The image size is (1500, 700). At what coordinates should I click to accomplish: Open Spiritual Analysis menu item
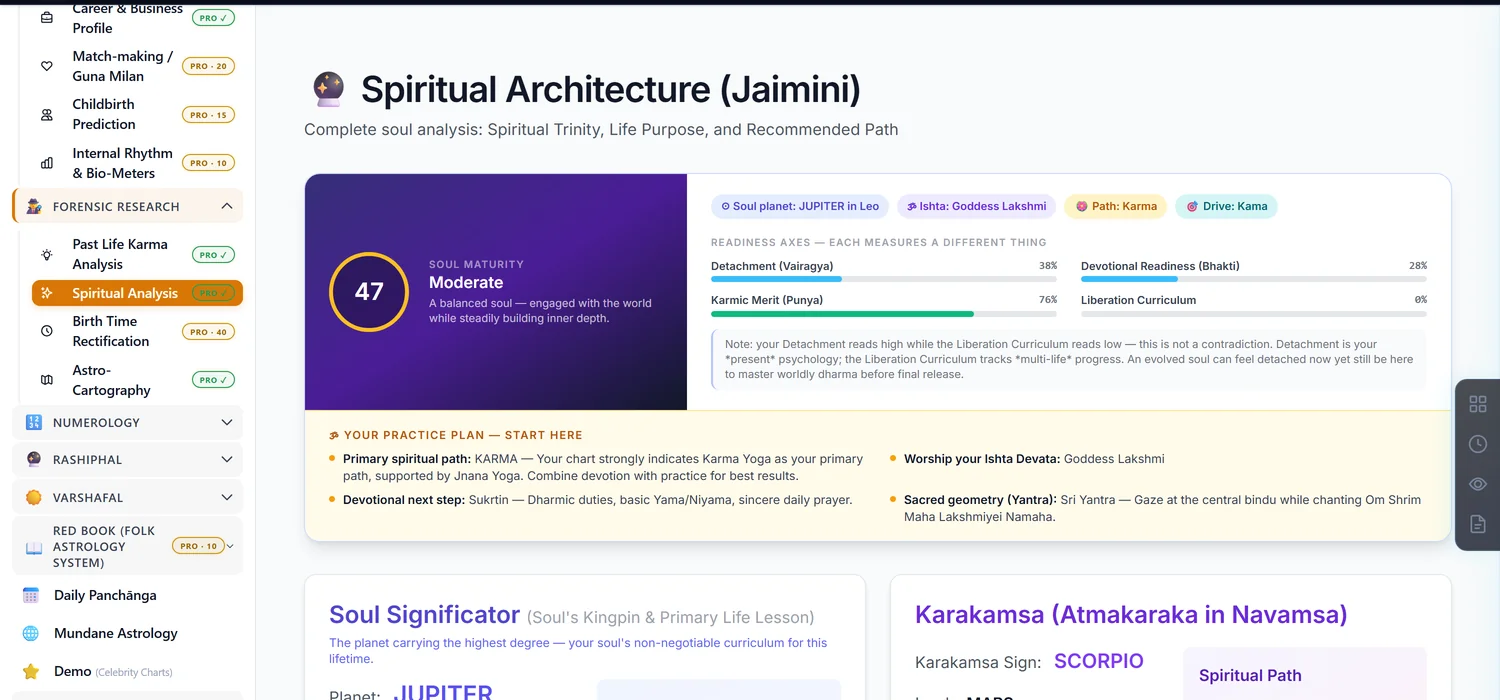coord(138,293)
